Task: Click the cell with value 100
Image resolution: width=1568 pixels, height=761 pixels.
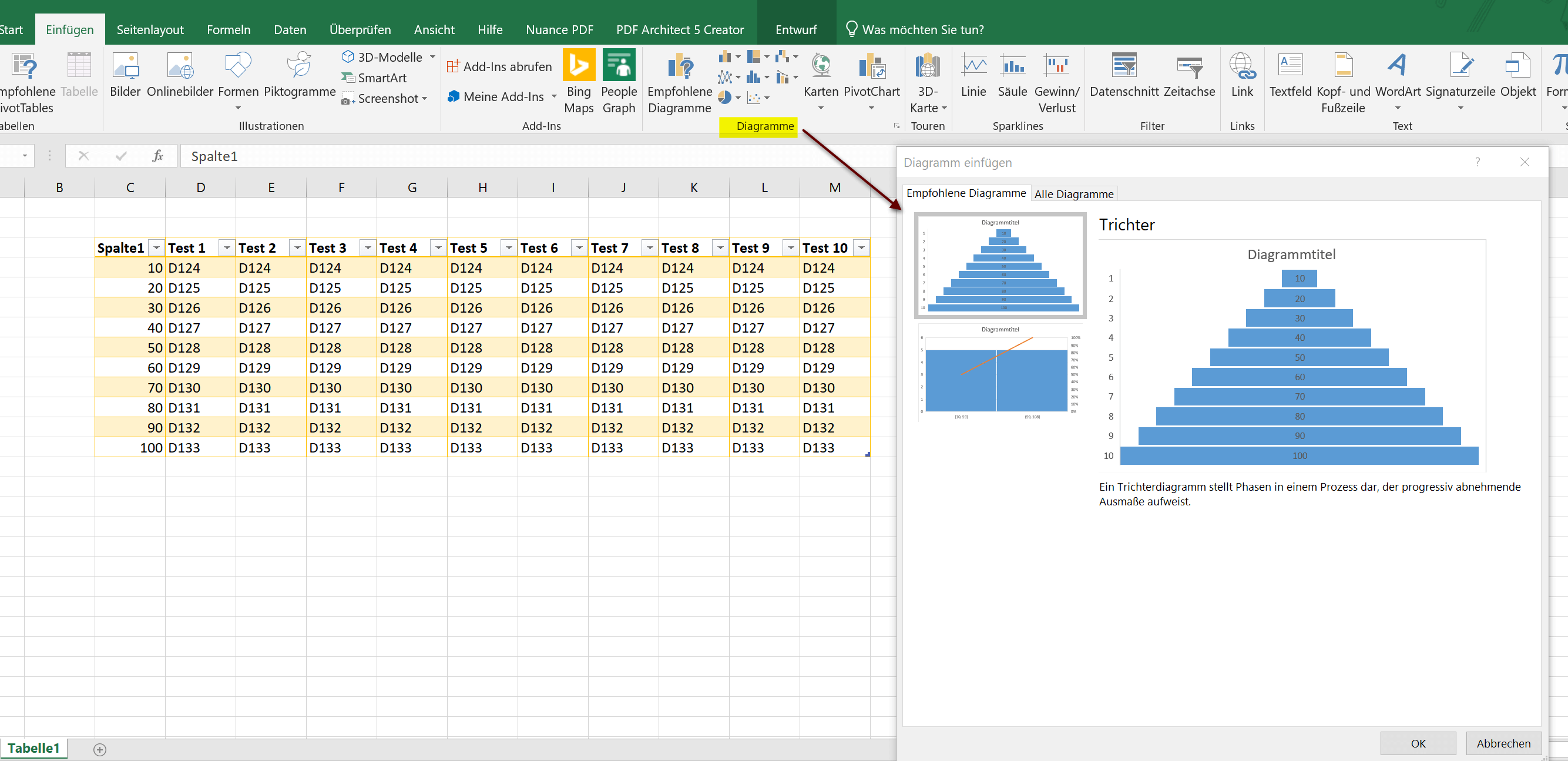Action: point(130,447)
